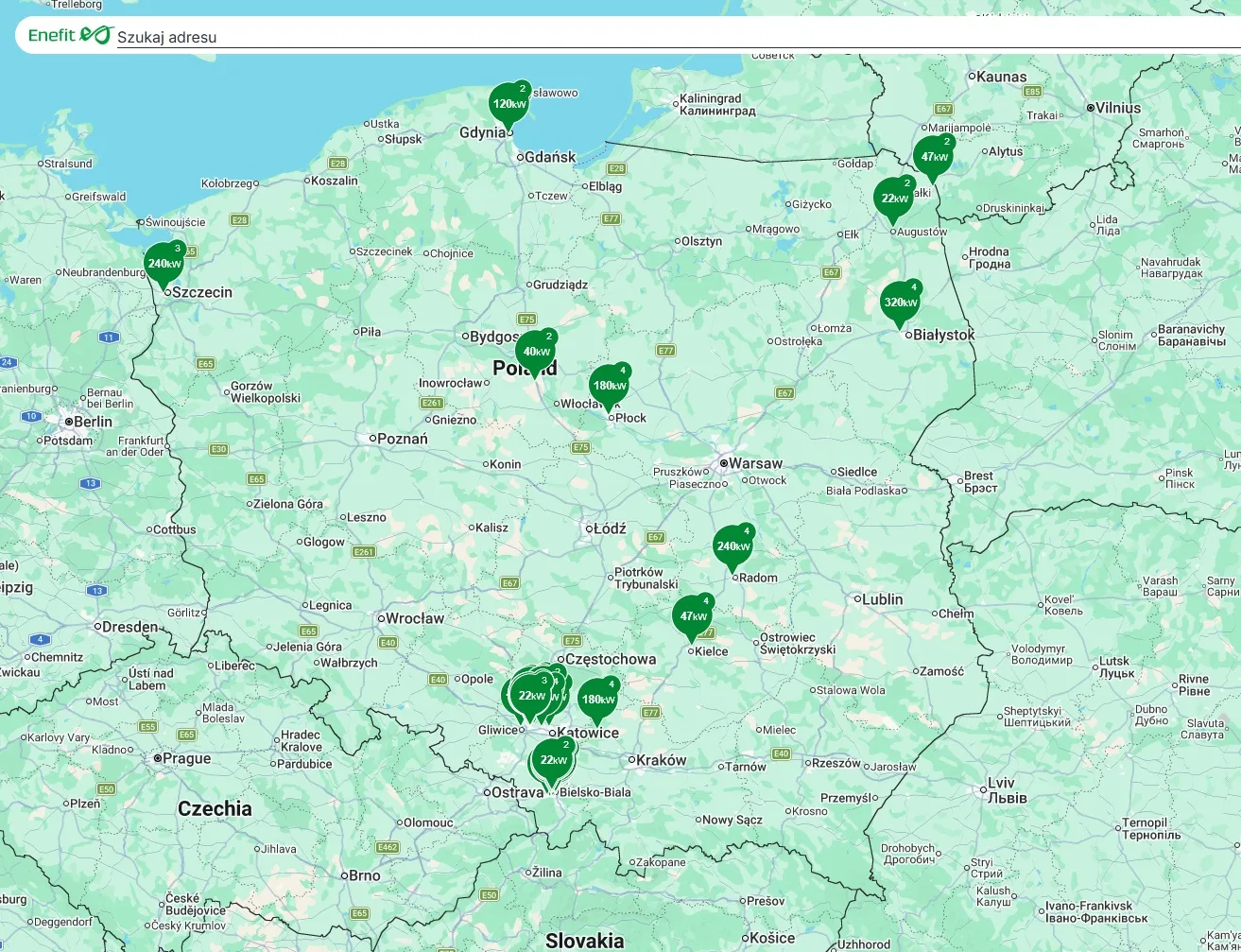Click the Brno city label

click(x=365, y=875)
